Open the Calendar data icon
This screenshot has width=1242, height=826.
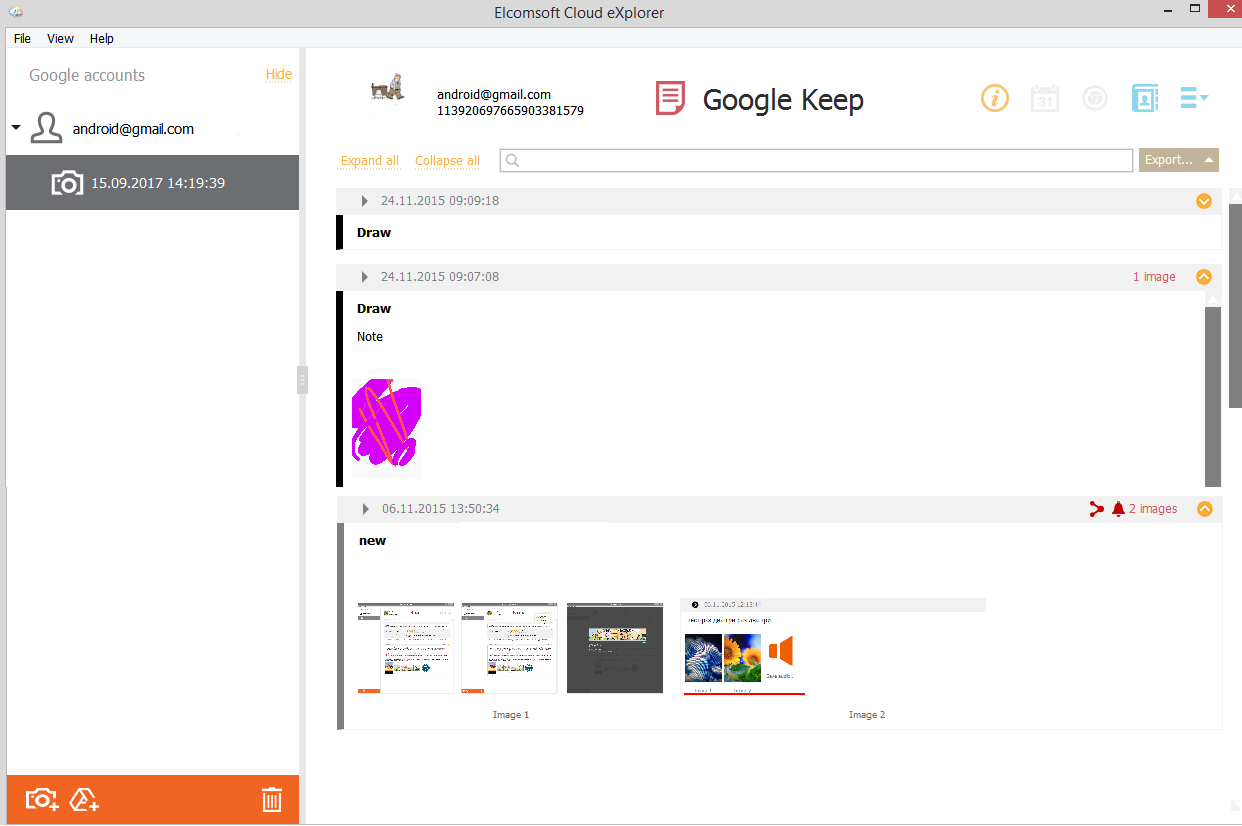[1045, 98]
